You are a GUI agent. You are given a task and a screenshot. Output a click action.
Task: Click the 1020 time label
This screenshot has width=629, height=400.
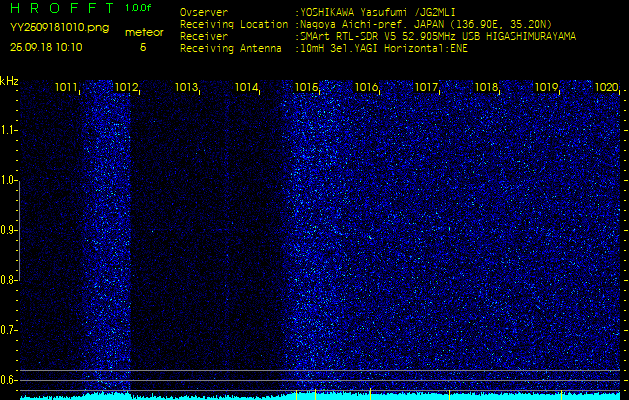coord(606,87)
